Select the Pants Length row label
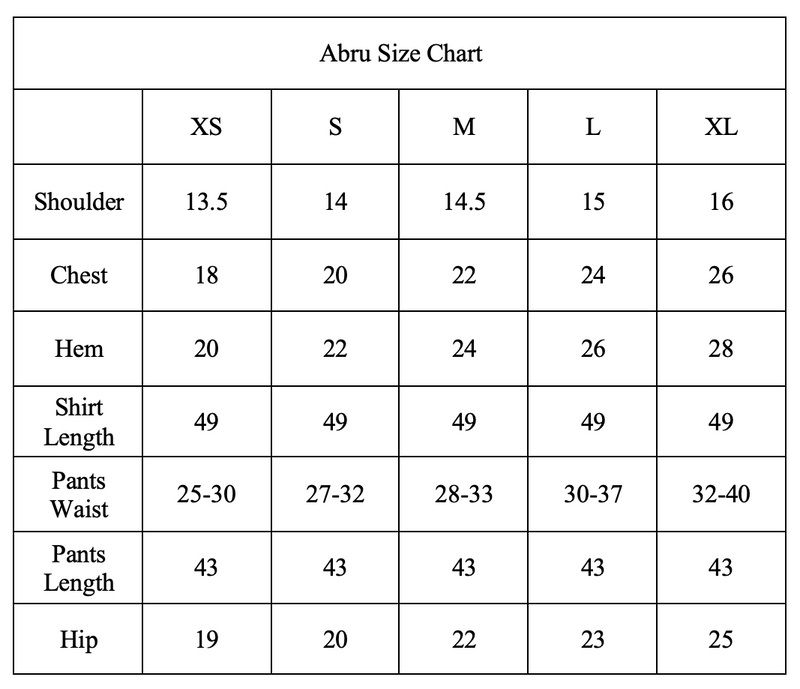Image resolution: width=800 pixels, height=689 pixels. (x=79, y=568)
